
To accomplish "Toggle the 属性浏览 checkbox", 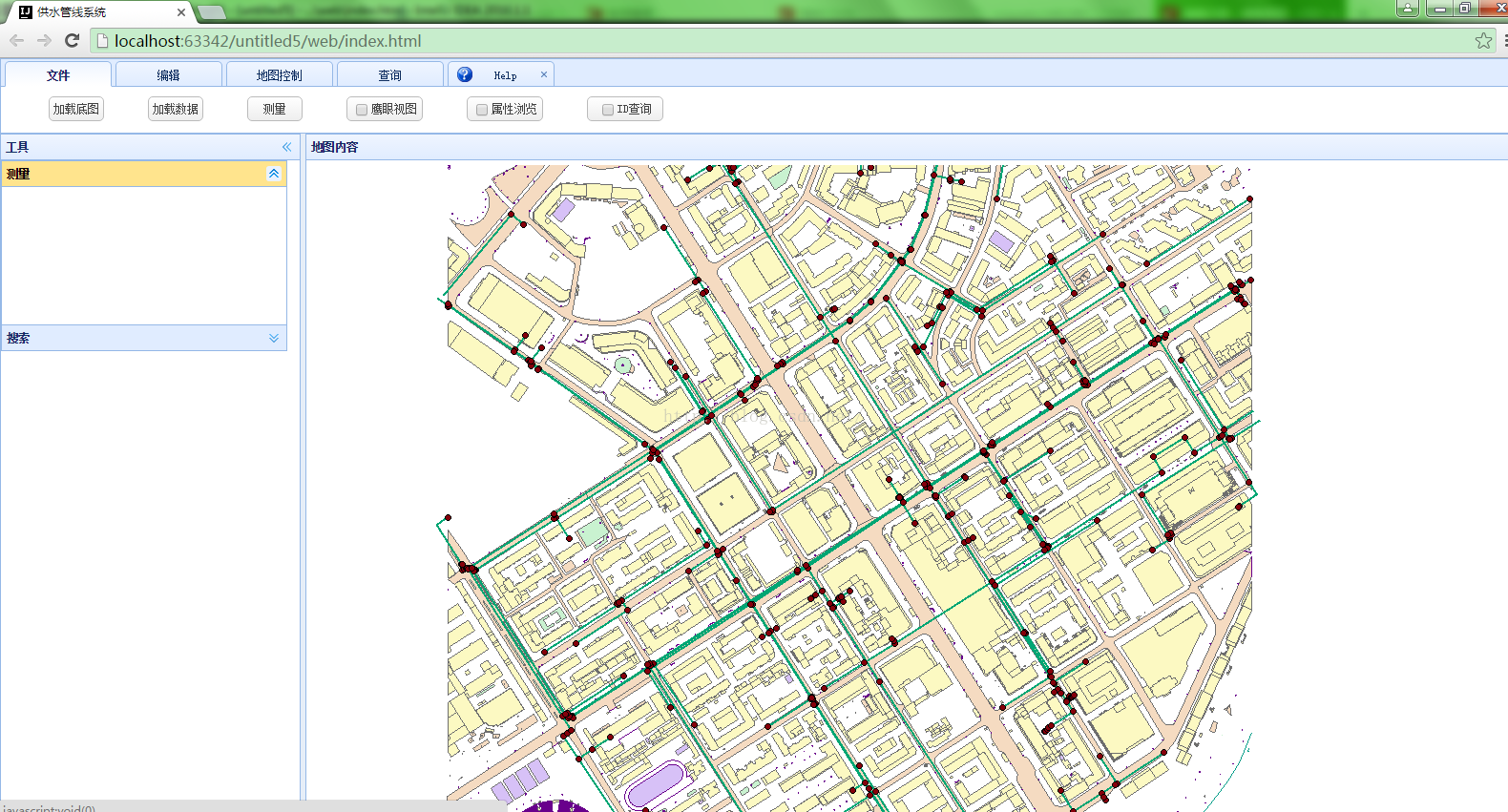I will coord(482,110).
